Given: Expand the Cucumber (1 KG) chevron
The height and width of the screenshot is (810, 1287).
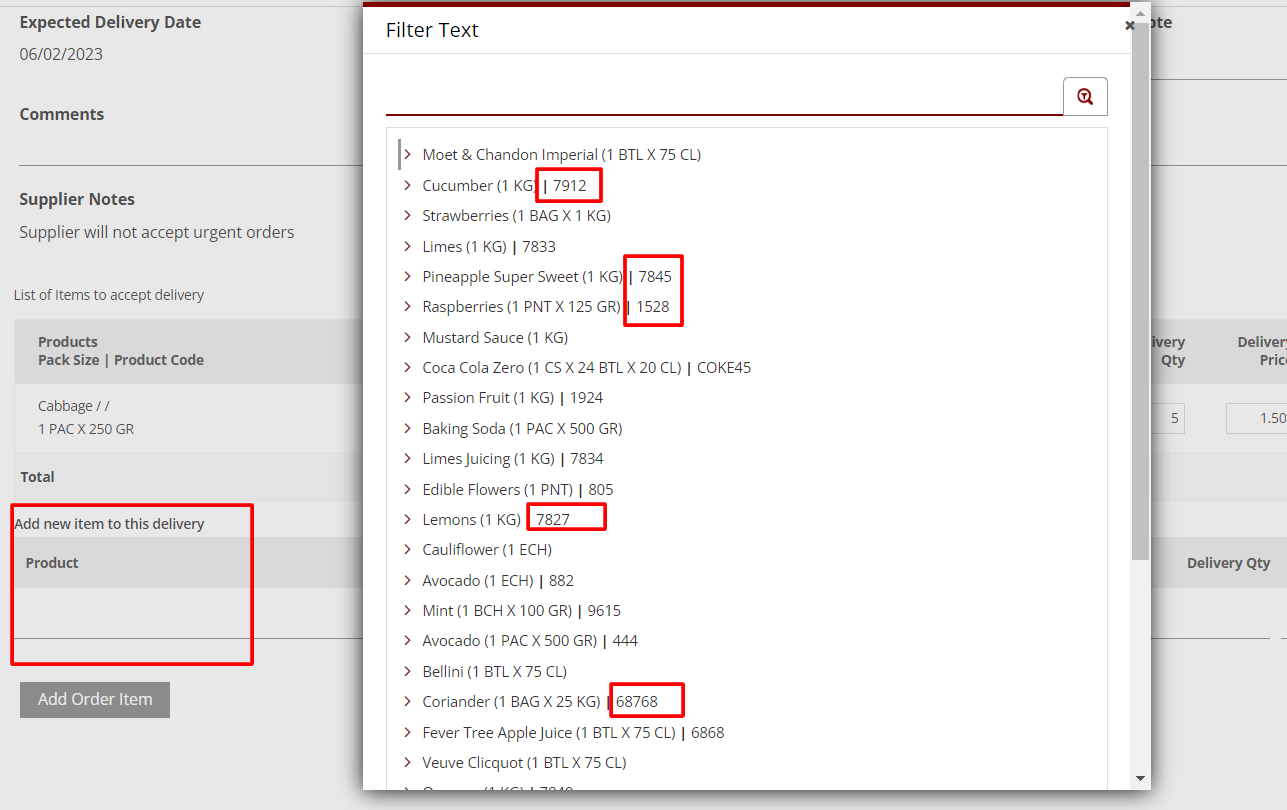Looking at the screenshot, I should (x=407, y=185).
